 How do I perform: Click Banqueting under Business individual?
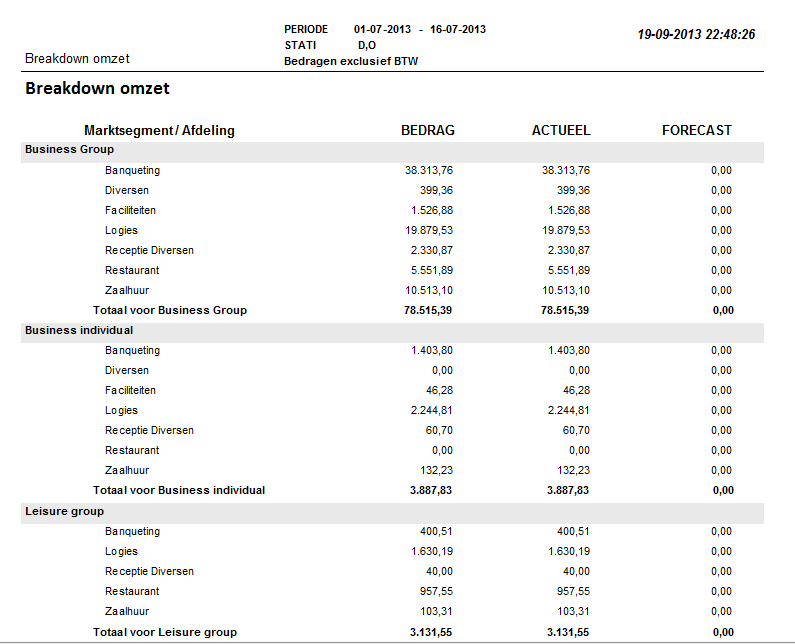132,351
